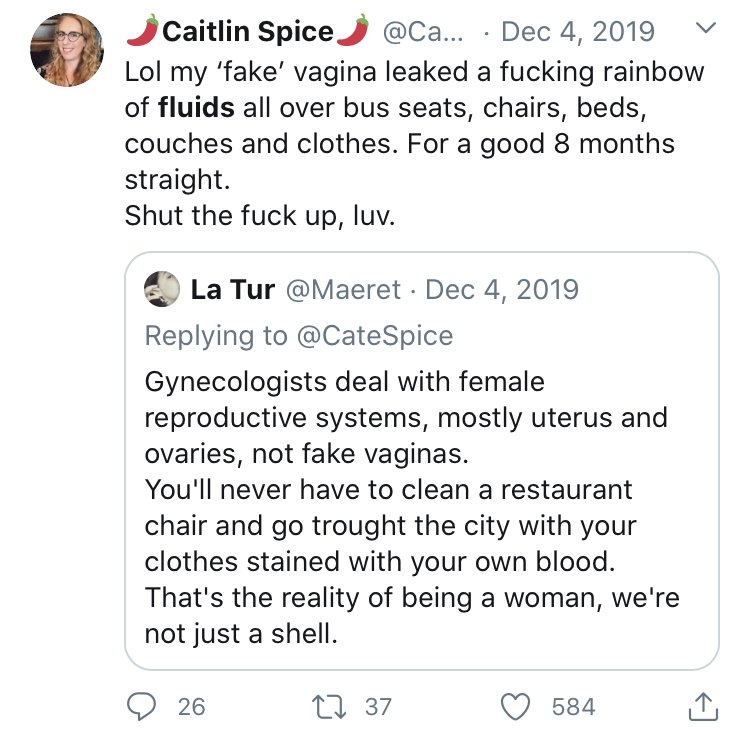Retweet using the retweet arrows icon
The width and height of the screenshot is (750, 734).
(x=329, y=707)
